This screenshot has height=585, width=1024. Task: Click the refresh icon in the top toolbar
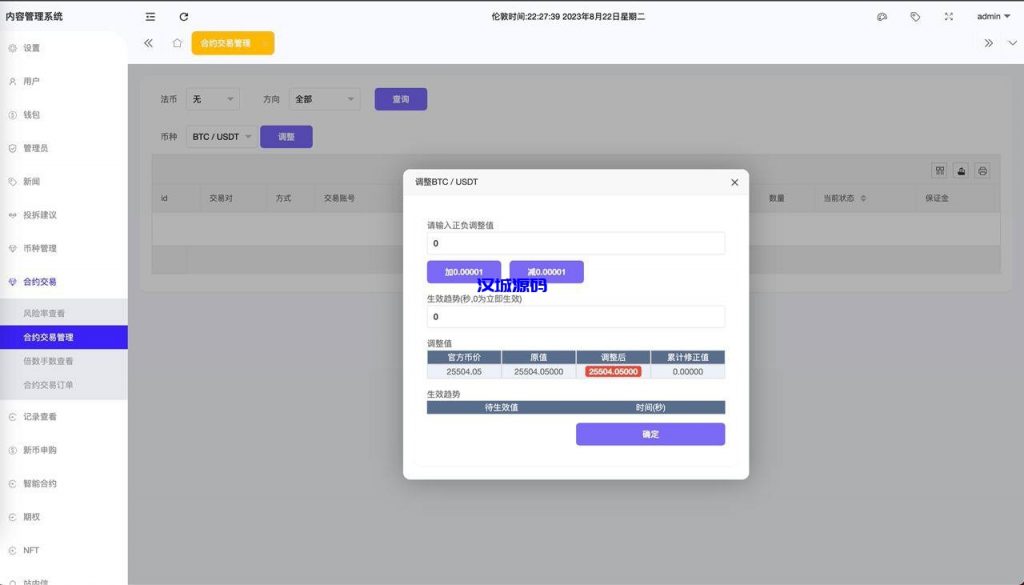[x=182, y=16]
